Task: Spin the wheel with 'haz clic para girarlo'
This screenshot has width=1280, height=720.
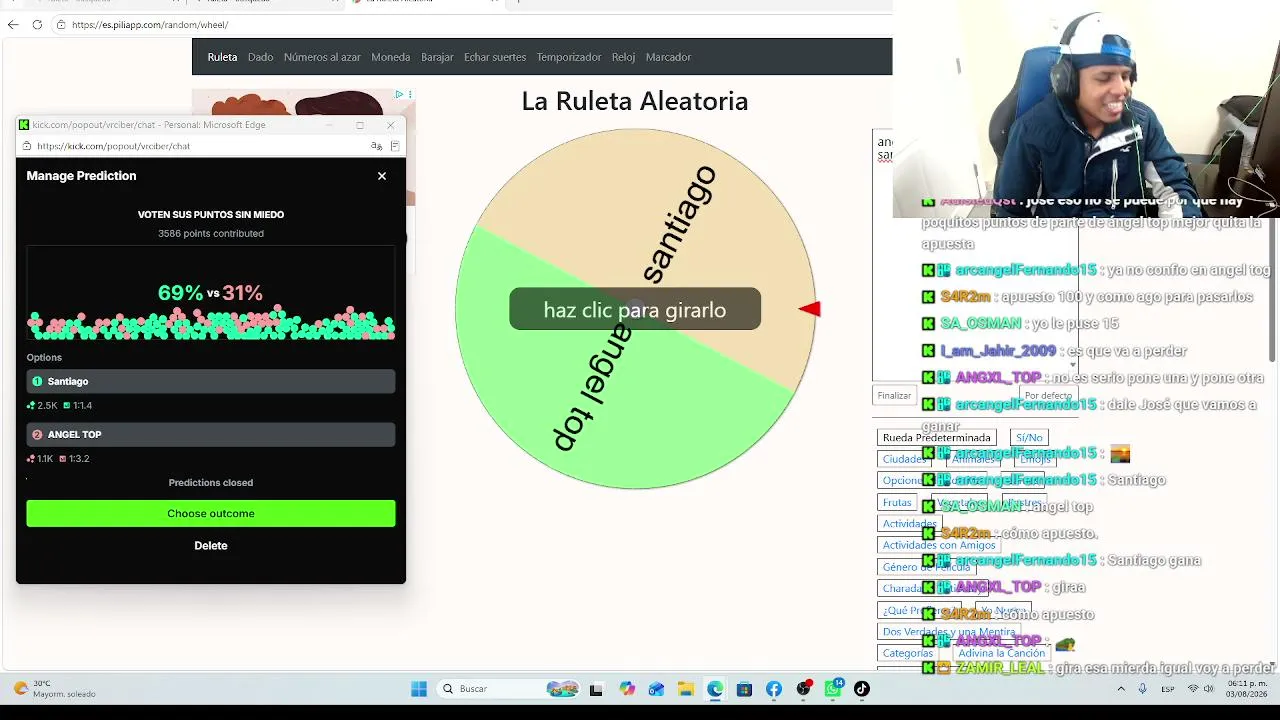Action: 635,310
